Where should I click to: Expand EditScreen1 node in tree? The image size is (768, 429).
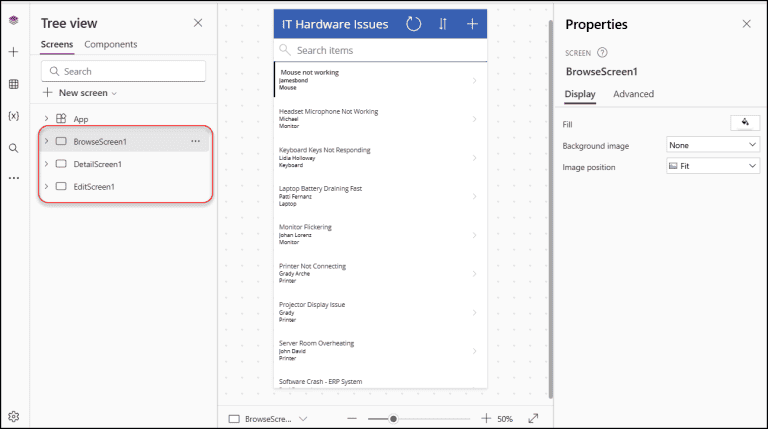46,186
